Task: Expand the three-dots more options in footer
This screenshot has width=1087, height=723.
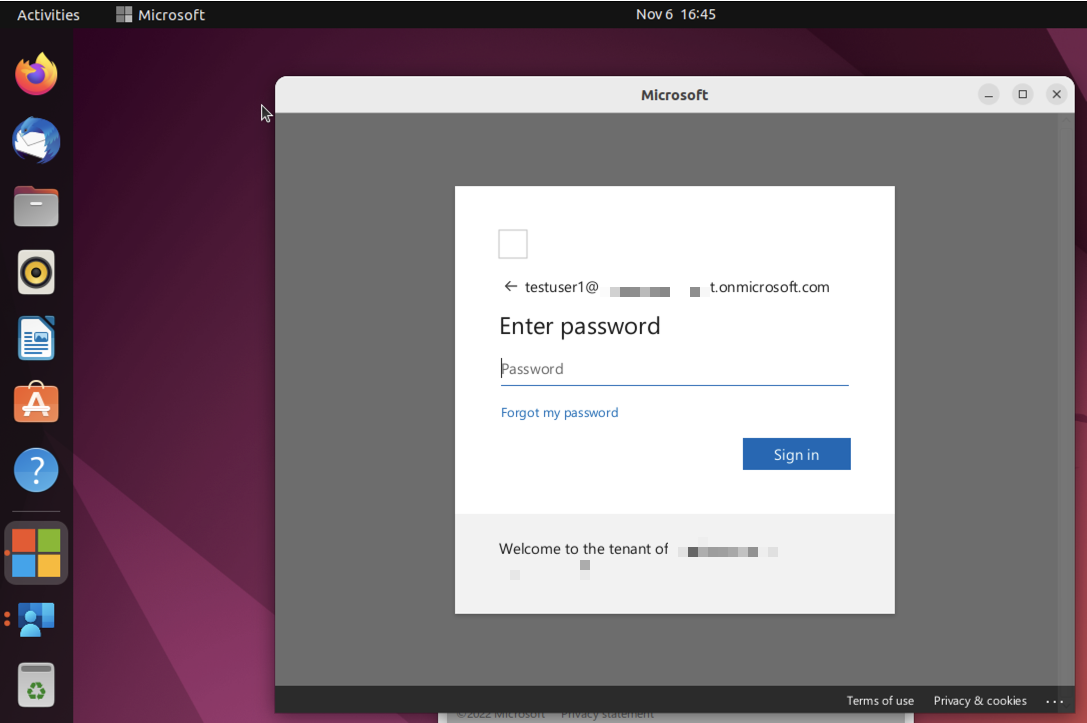Action: pyautogui.click(x=1054, y=701)
